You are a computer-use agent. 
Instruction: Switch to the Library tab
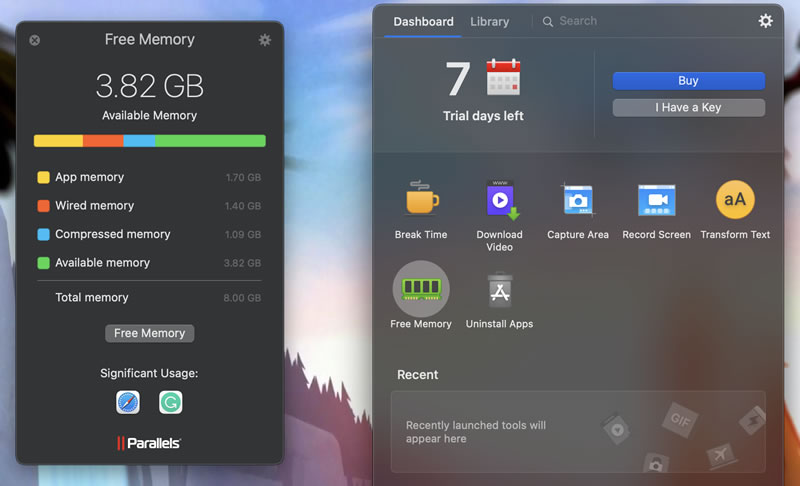pyautogui.click(x=490, y=21)
